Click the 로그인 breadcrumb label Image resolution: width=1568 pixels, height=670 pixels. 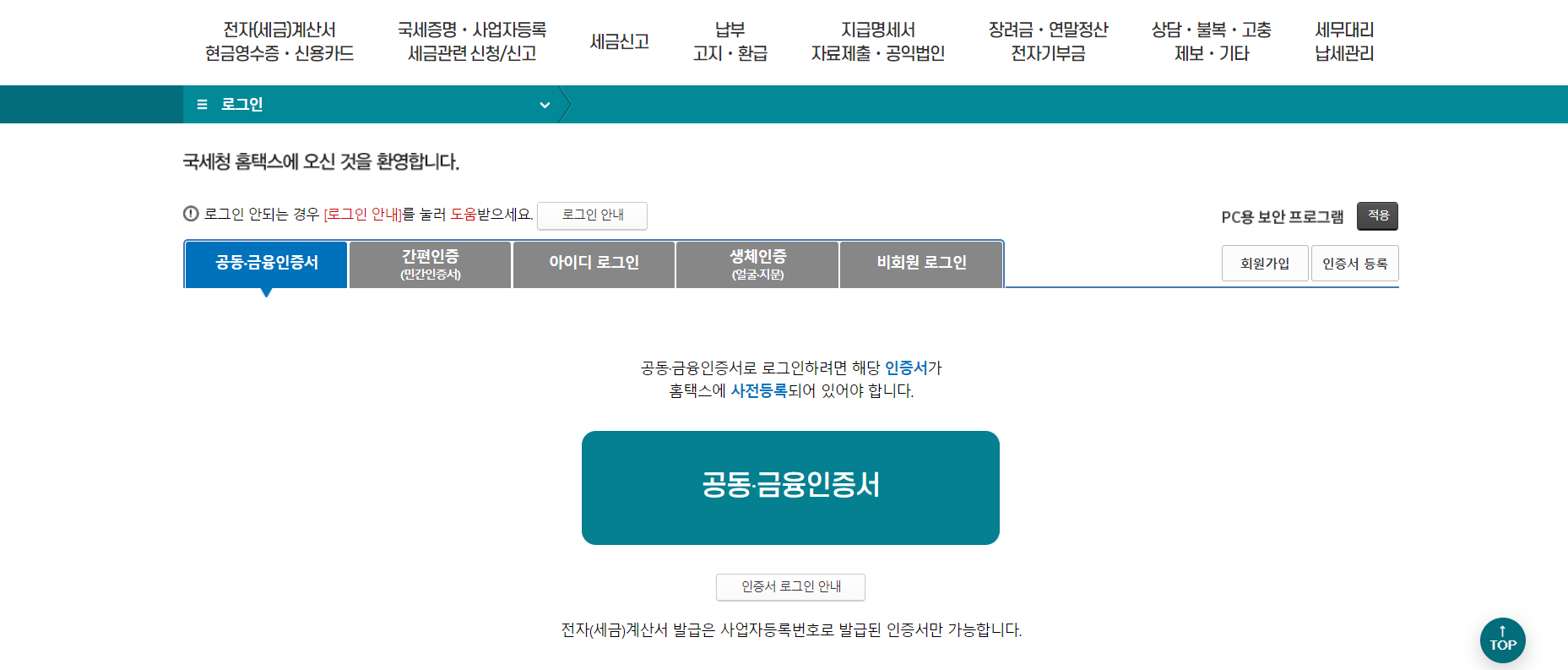(241, 105)
